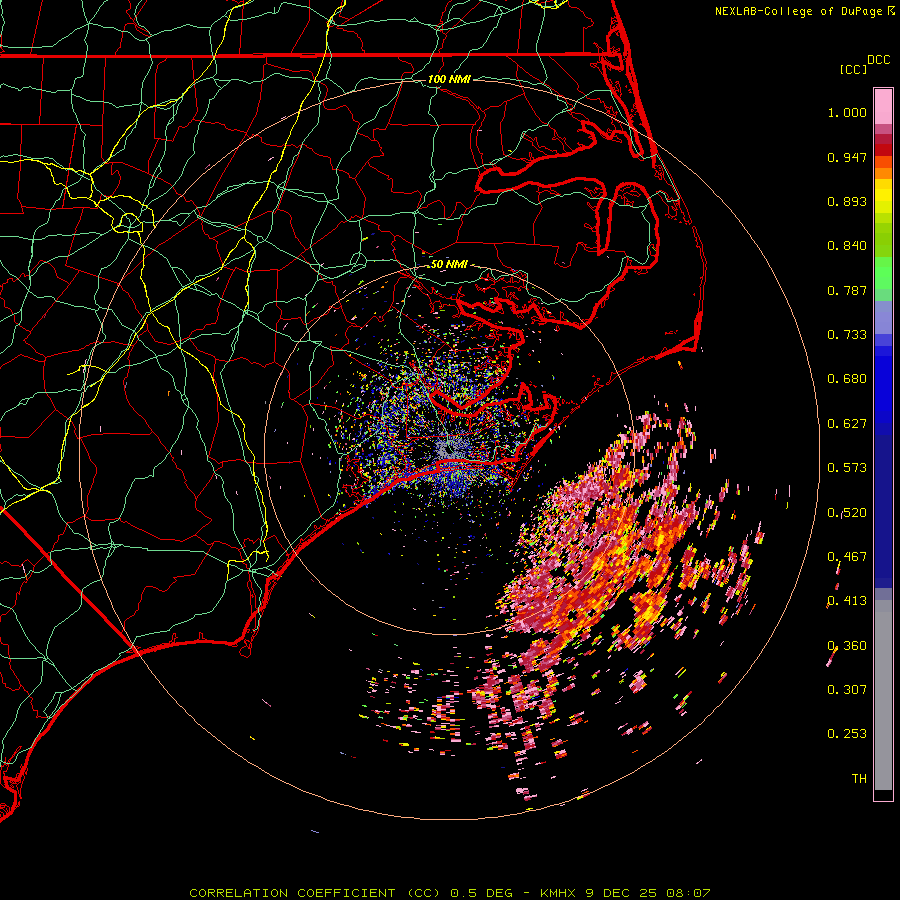The image size is (900, 900).
Task: Click the [CC] units label
Action: (853, 69)
